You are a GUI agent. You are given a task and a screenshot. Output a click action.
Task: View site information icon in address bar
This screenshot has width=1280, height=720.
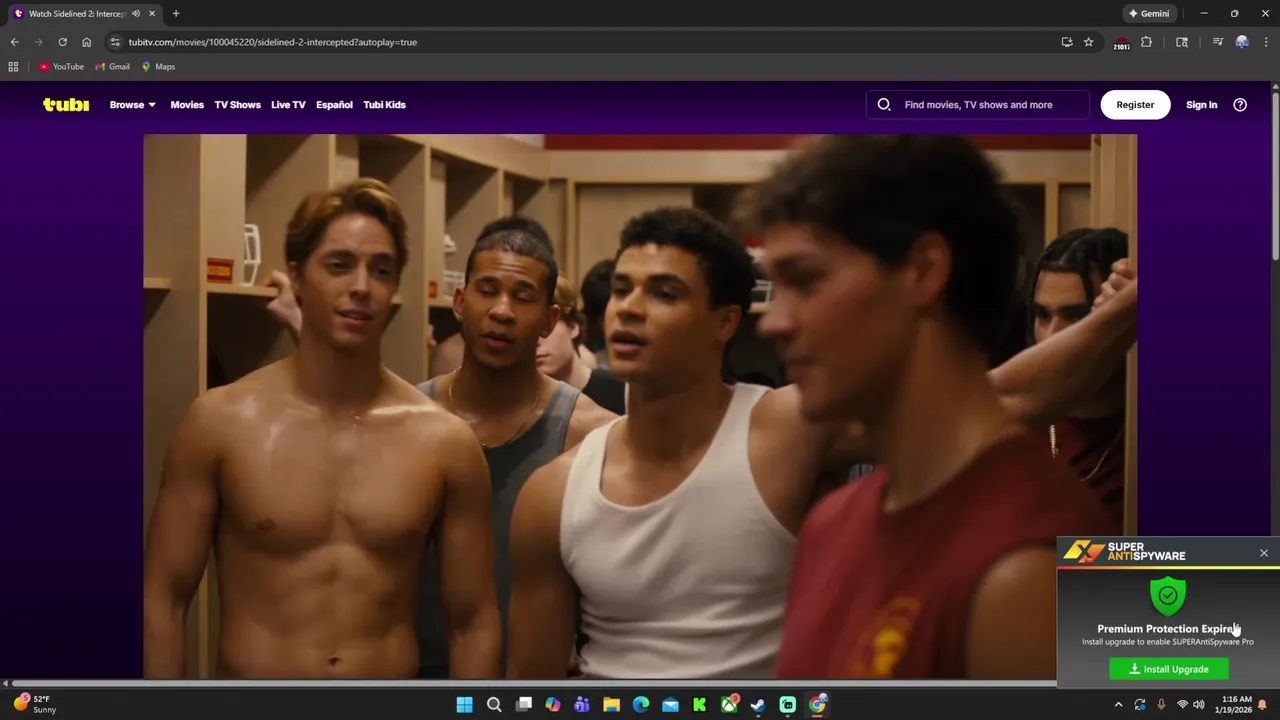pyautogui.click(x=115, y=42)
